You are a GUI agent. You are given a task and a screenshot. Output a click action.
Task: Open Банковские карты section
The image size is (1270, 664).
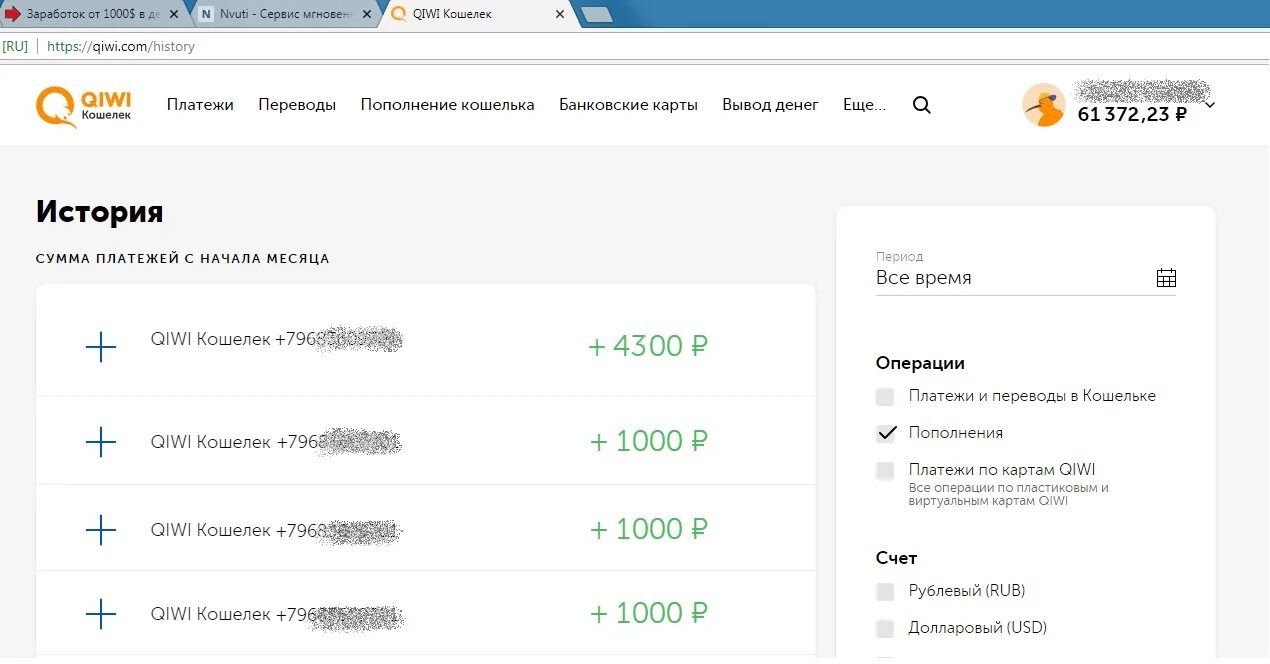(x=628, y=105)
